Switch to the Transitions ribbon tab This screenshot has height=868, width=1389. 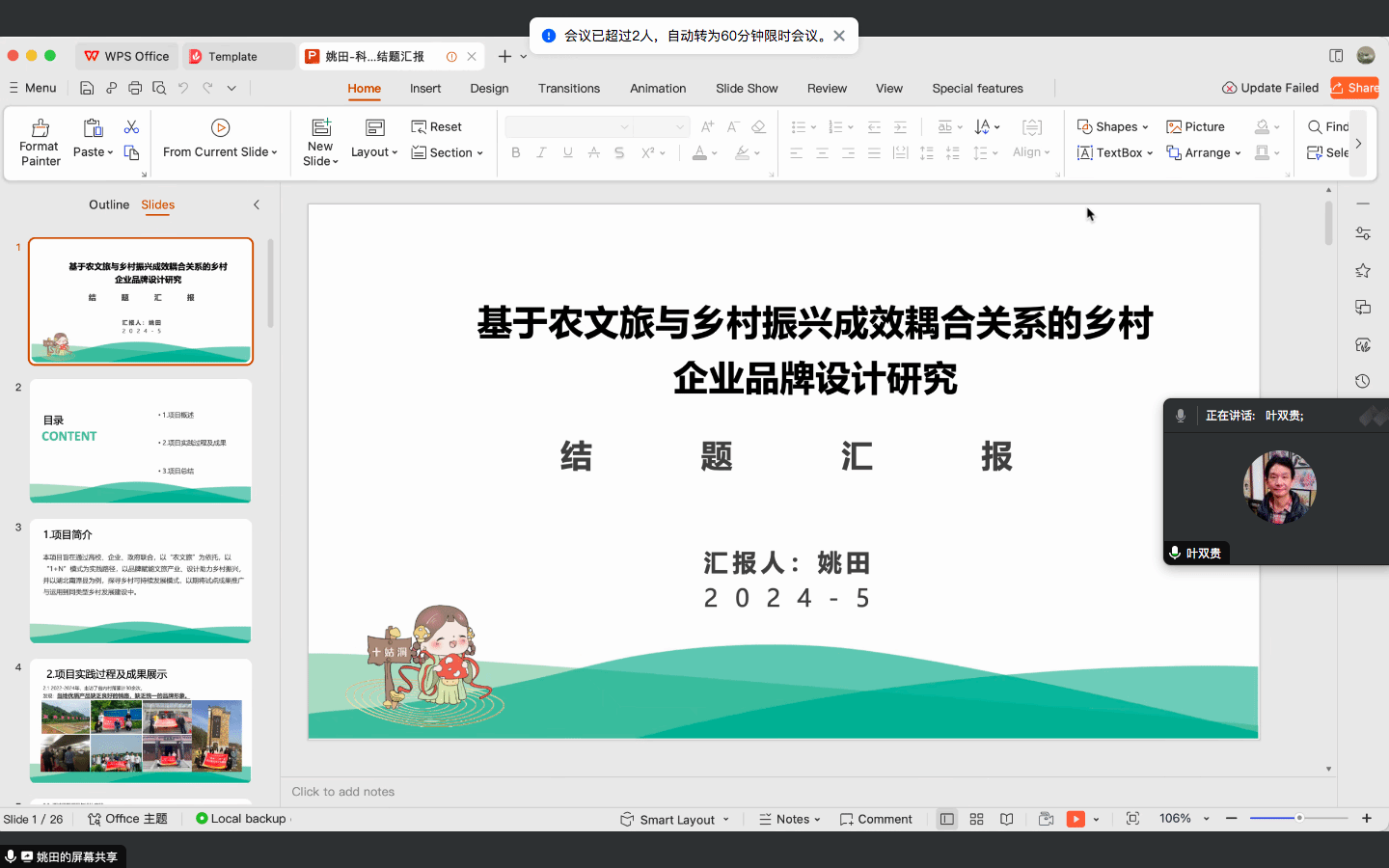point(568,88)
